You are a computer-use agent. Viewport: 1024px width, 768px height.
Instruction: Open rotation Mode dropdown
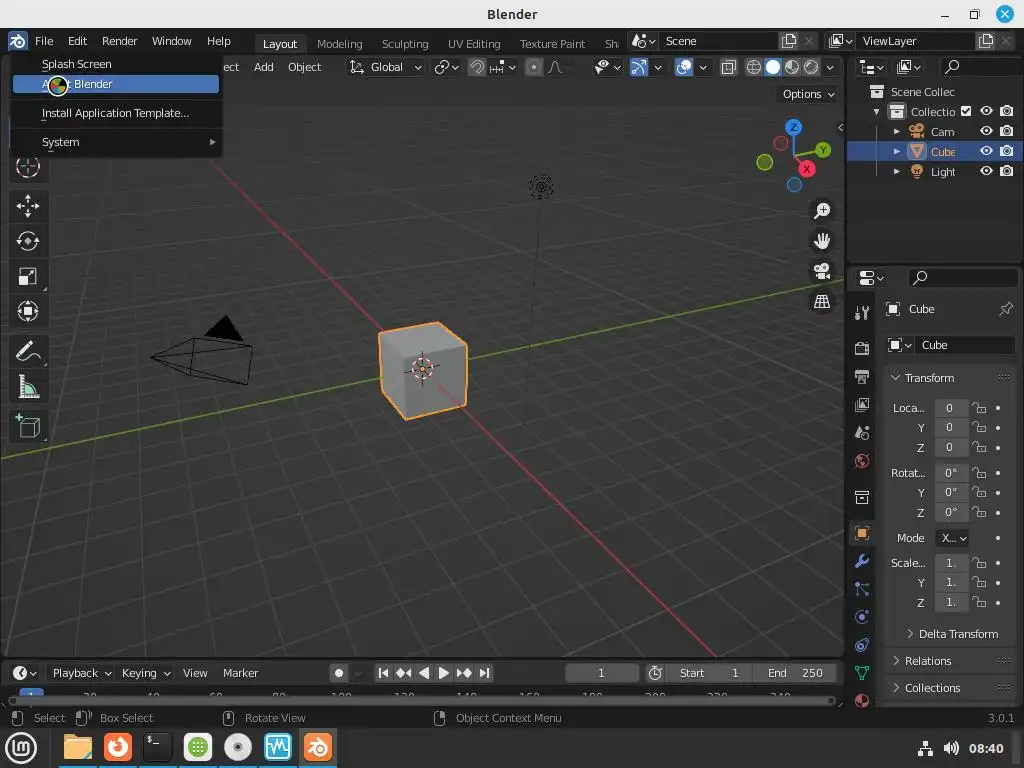[x=952, y=538]
